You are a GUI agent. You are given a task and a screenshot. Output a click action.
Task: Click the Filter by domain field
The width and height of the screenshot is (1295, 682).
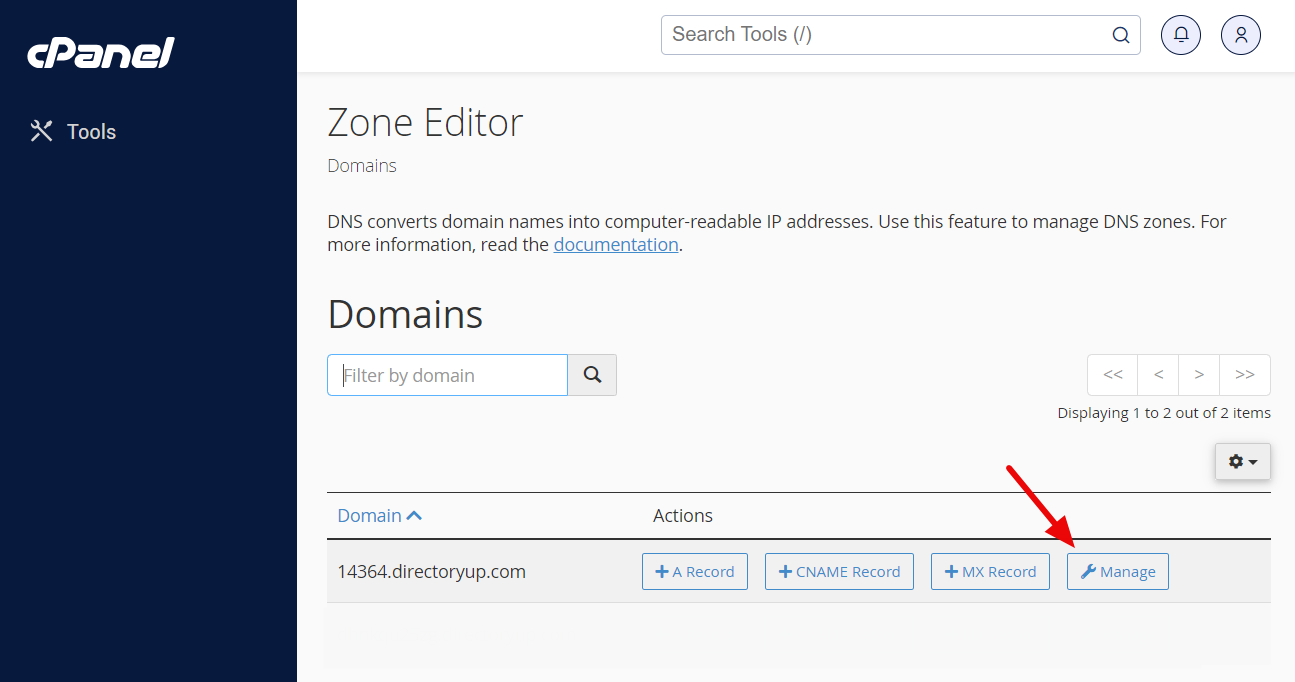pyautogui.click(x=447, y=375)
